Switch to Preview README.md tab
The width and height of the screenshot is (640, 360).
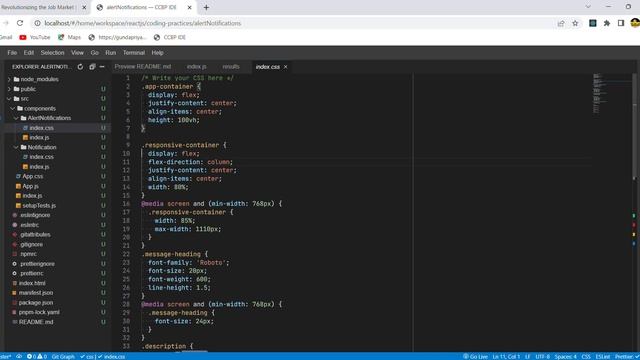(143, 67)
